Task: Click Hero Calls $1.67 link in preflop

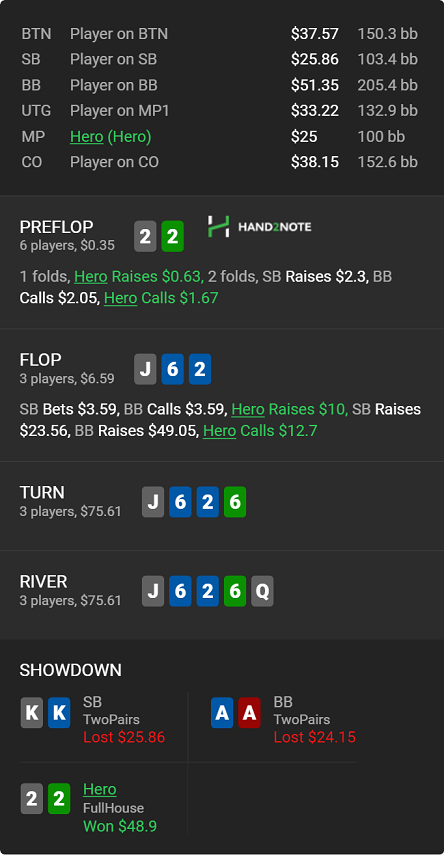Action: [161, 298]
